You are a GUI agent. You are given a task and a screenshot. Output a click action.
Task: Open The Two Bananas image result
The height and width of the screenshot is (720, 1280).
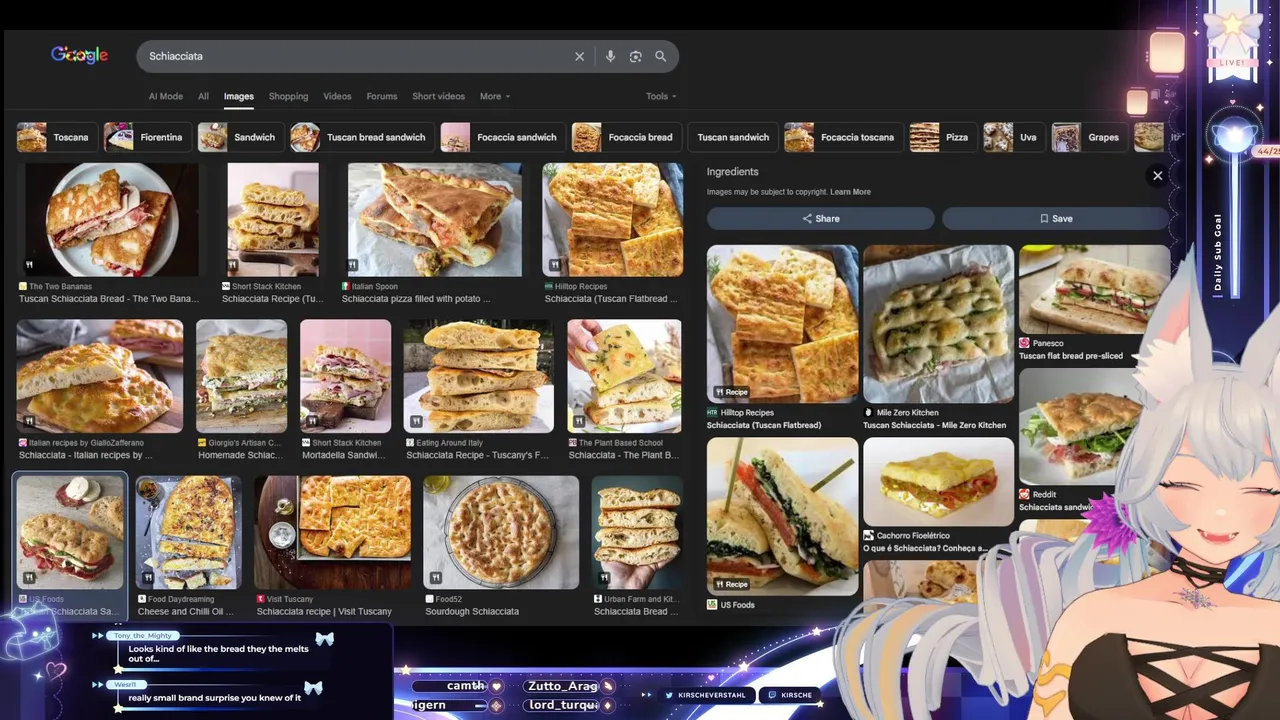tap(112, 220)
